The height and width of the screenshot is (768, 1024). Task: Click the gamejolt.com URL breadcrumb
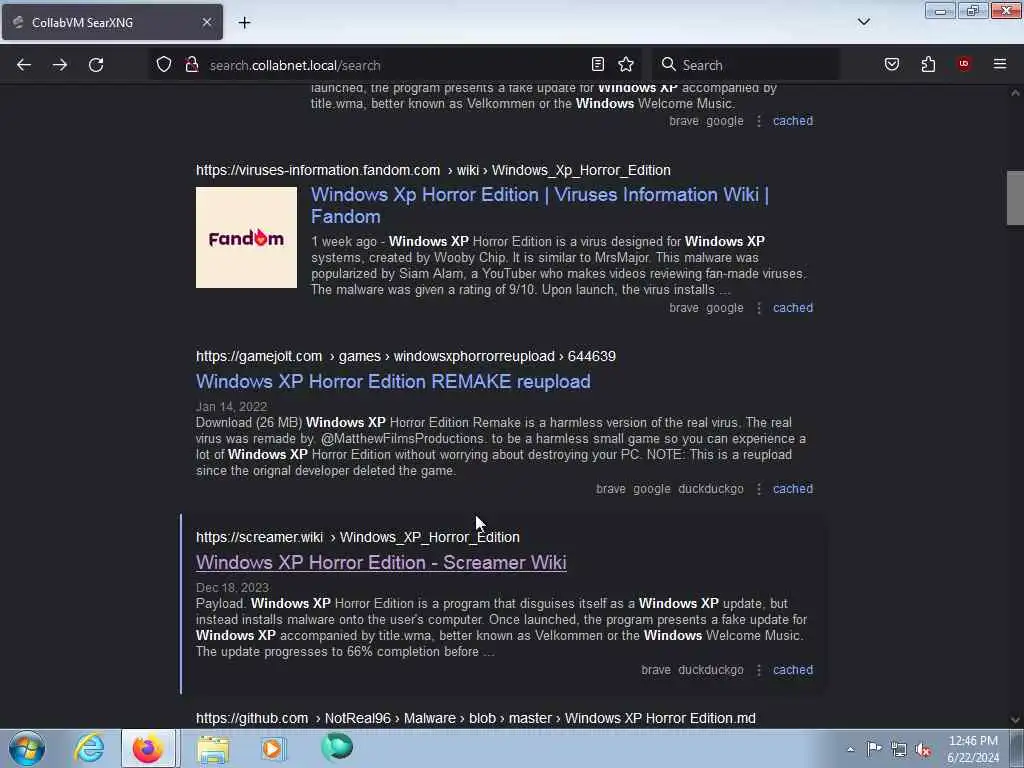[x=406, y=356]
